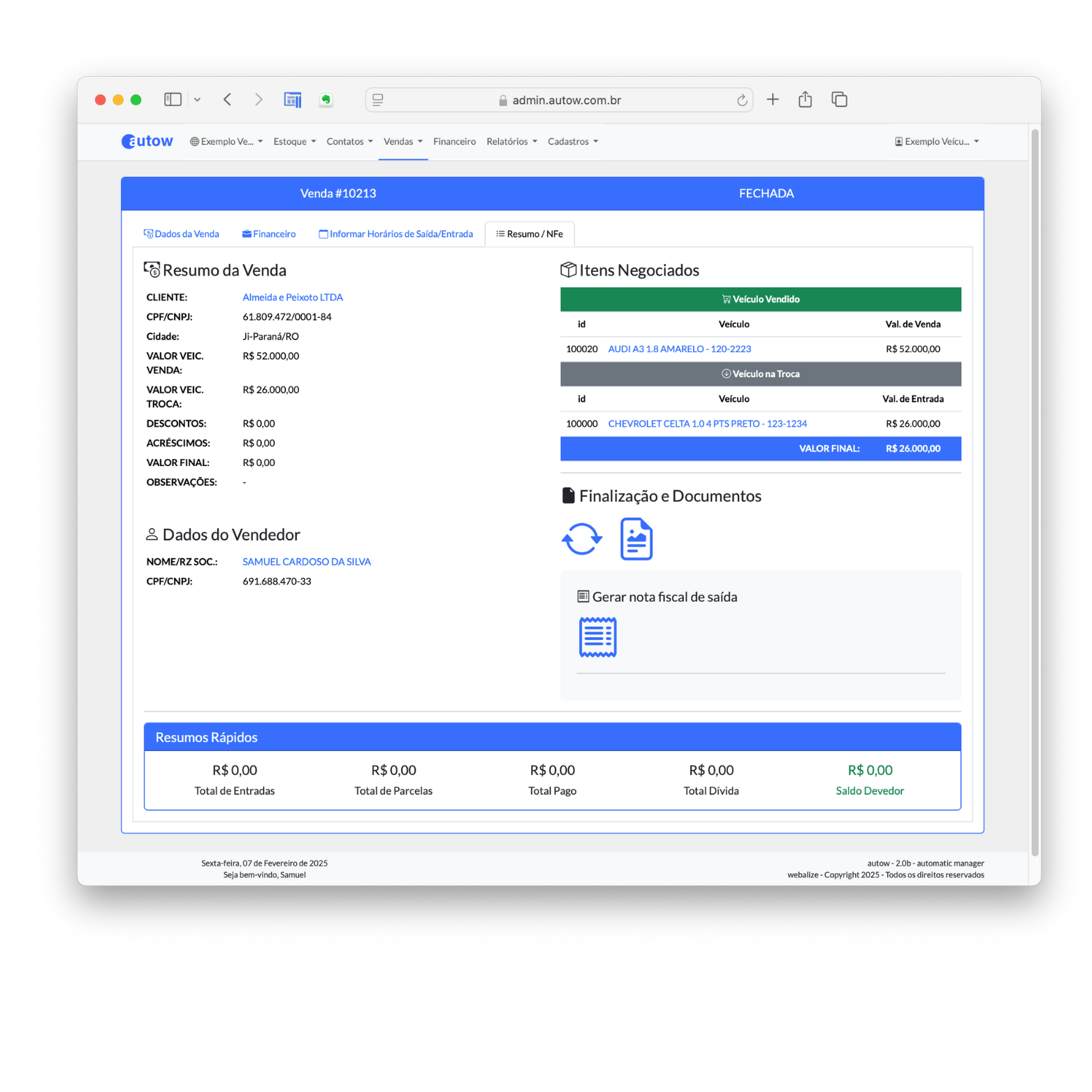The height and width of the screenshot is (1092, 1092).
Task: Click the page reload icon in address bar
Action: [742, 101]
